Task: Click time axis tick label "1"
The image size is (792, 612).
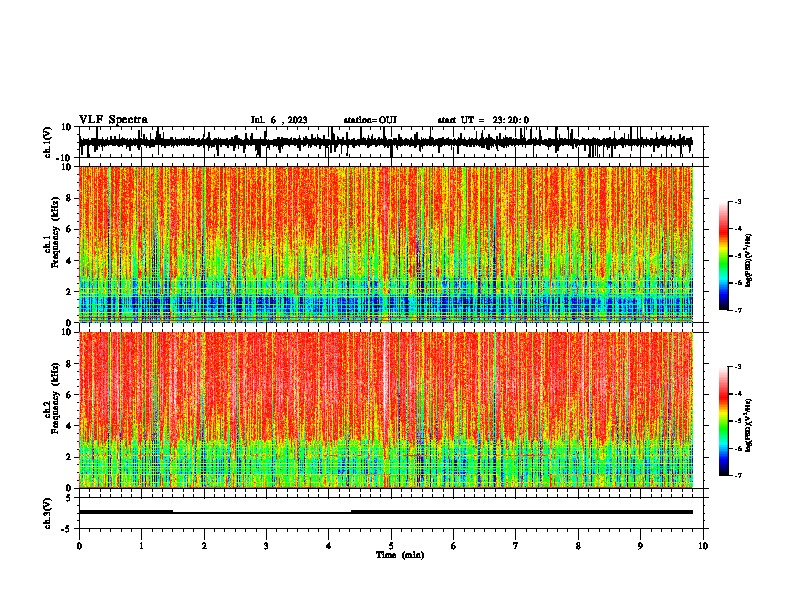Action: [x=141, y=546]
